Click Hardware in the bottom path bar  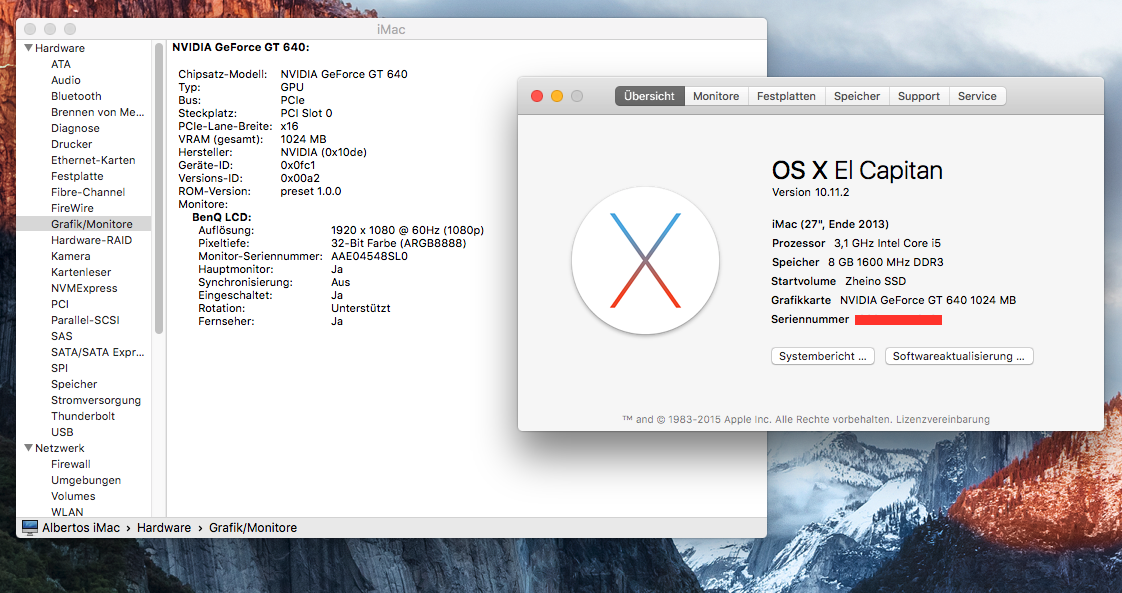[164, 527]
